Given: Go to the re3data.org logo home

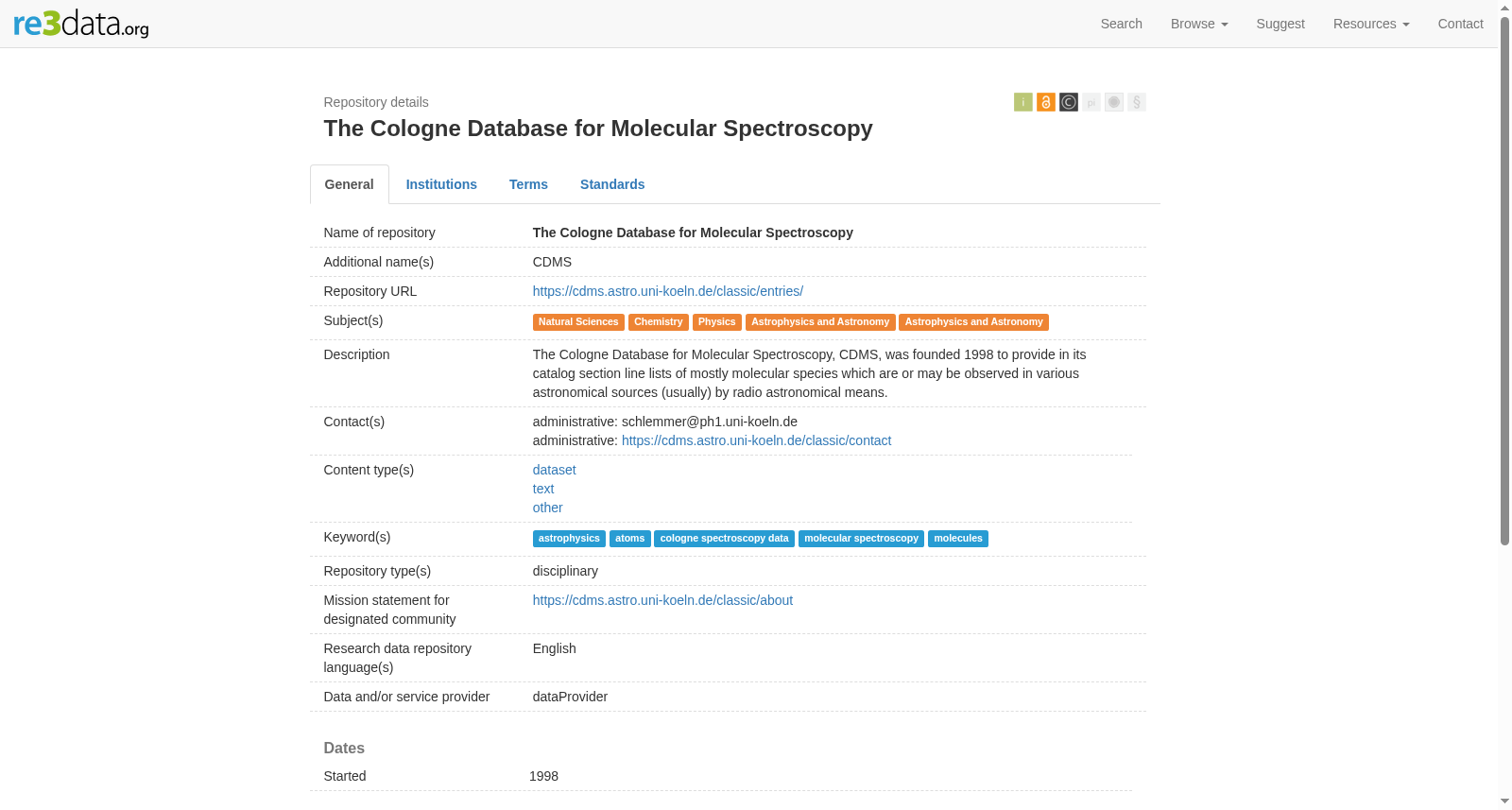Looking at the screenshot, I should coord(81,24).
